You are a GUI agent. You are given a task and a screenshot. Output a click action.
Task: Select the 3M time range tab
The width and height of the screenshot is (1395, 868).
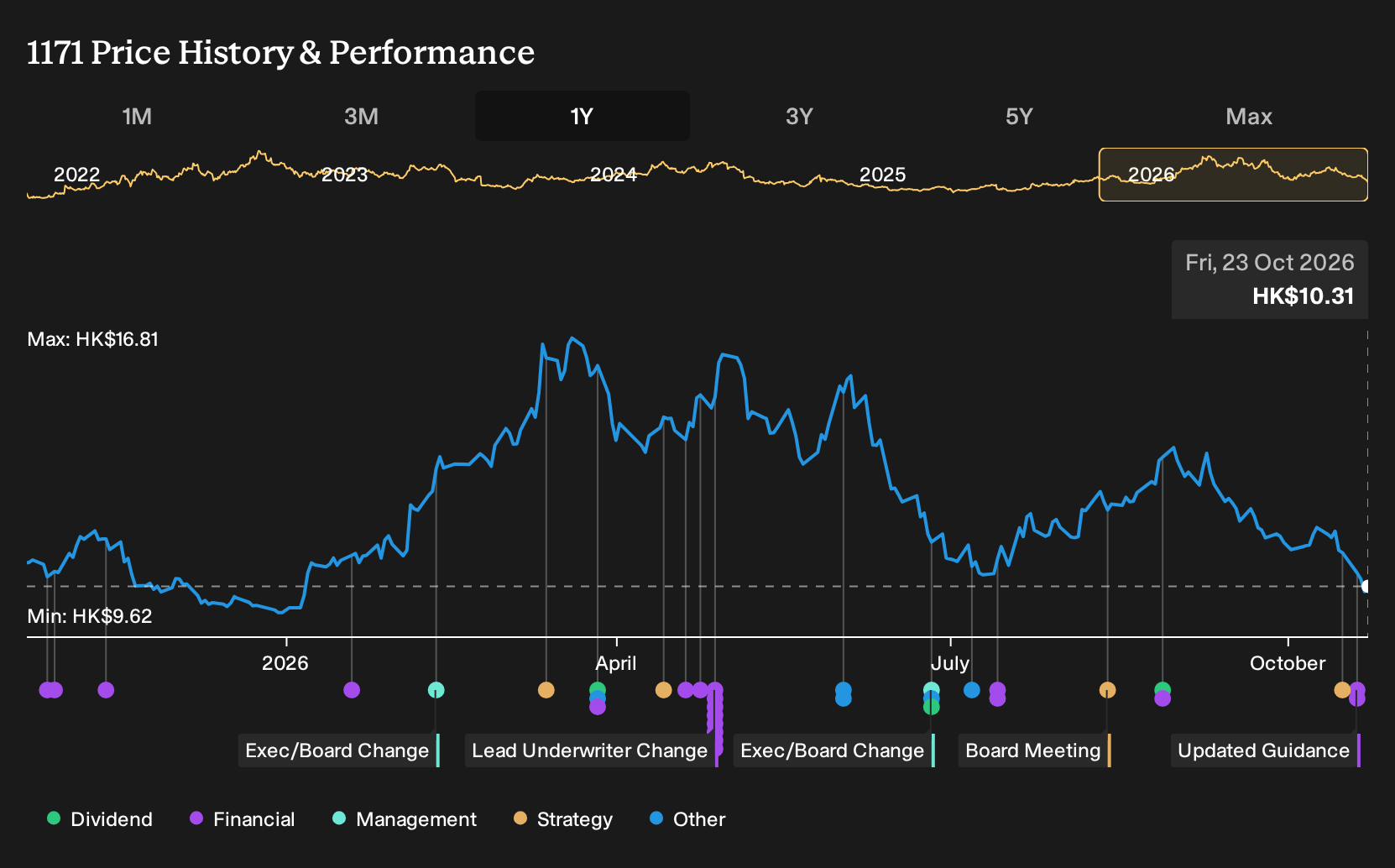click(361, 116)
